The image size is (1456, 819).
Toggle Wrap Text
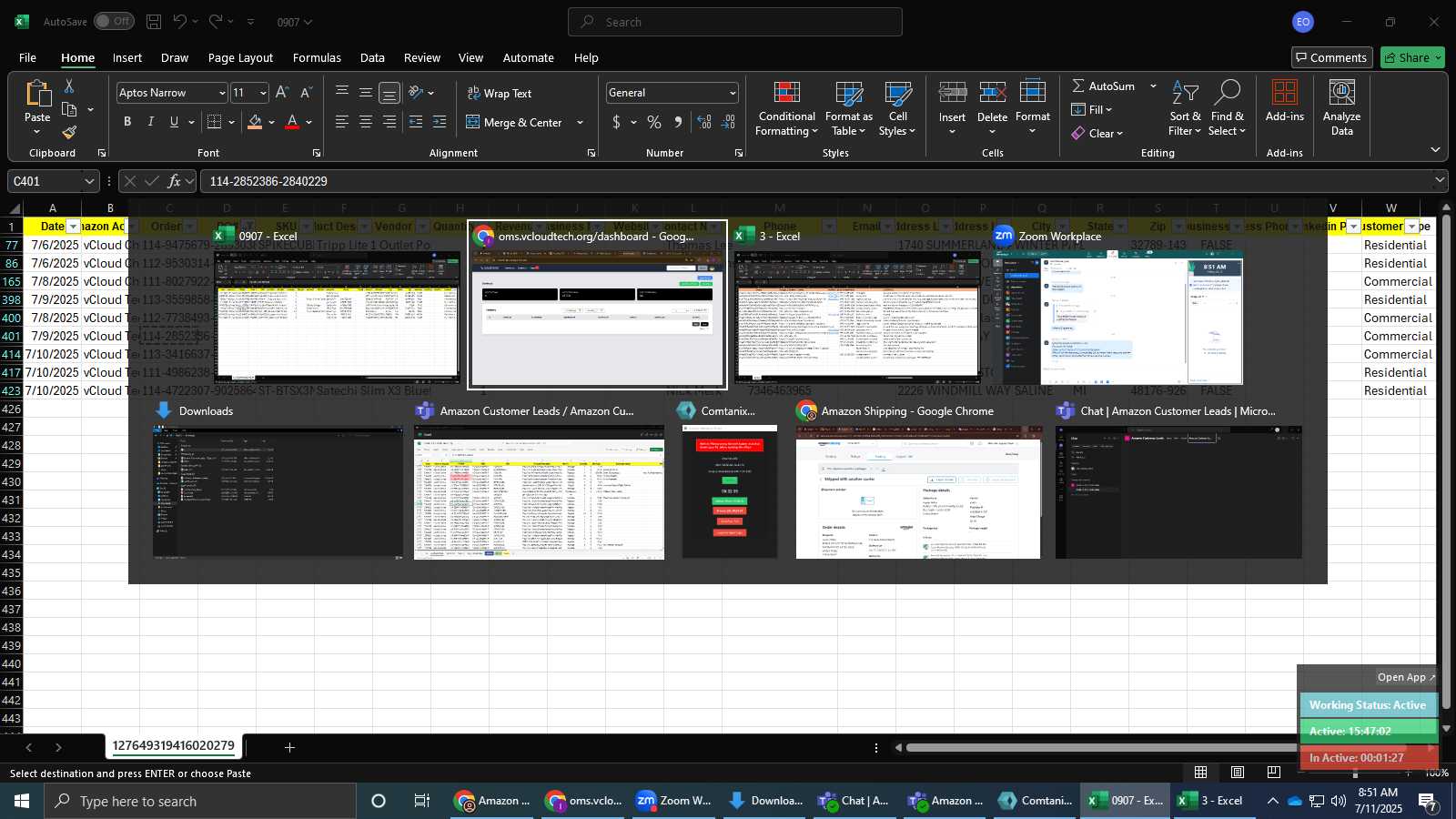[x=499, y=93]
